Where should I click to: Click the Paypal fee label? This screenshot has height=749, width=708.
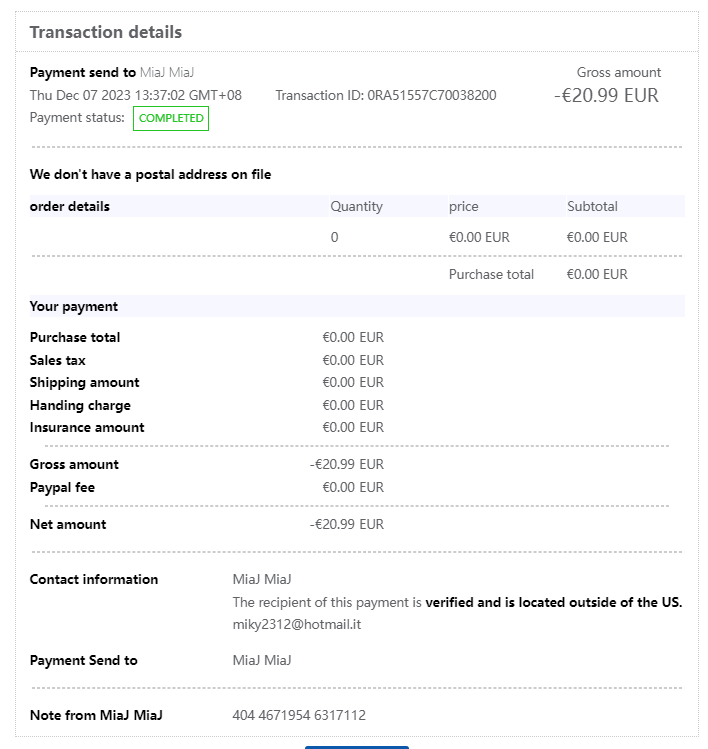(63, 487)
